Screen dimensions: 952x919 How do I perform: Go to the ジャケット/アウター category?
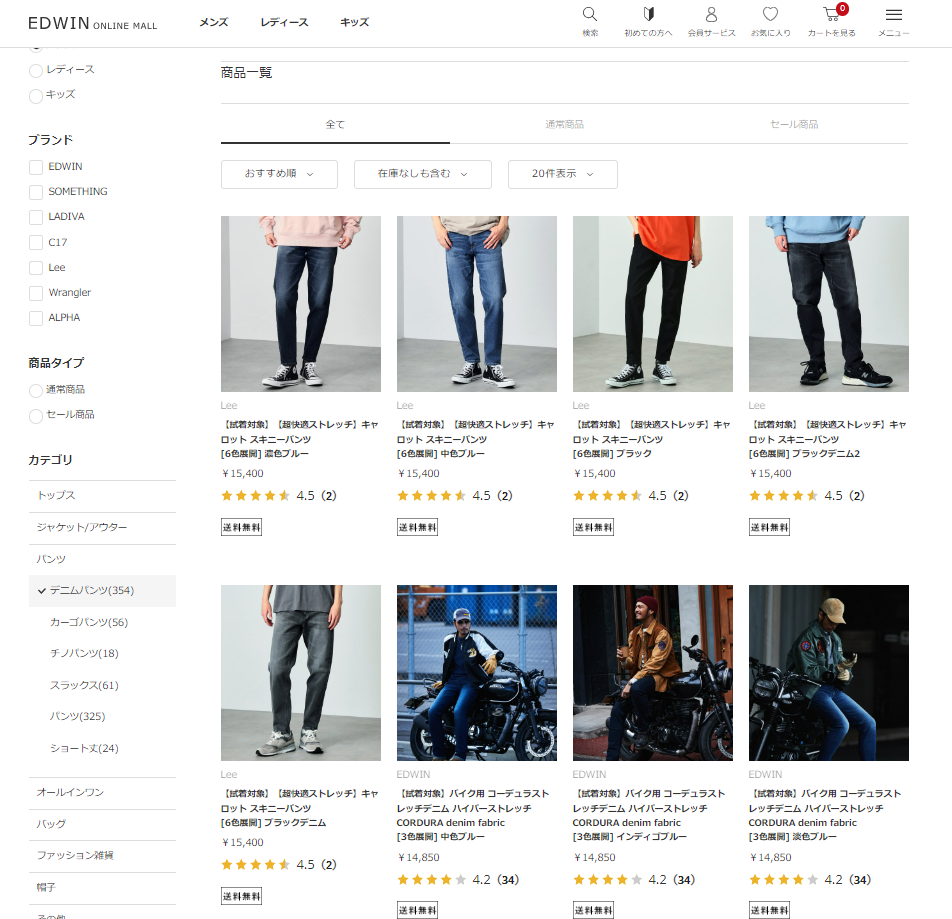[x=82, y=528]
